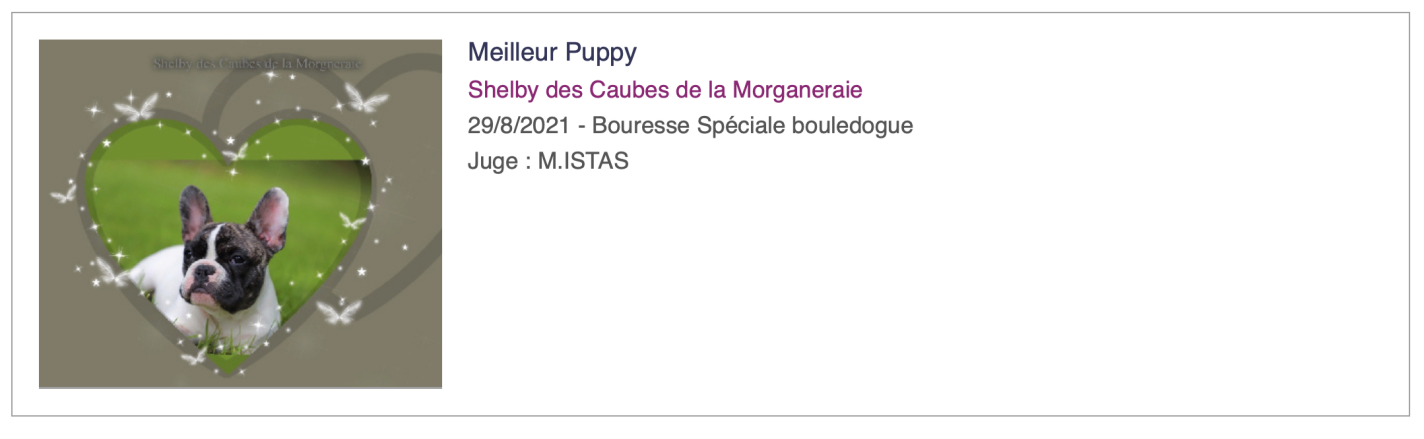Click the name M.ISTAS
This screenshot has width=1424, height=439.
[584, 161]
